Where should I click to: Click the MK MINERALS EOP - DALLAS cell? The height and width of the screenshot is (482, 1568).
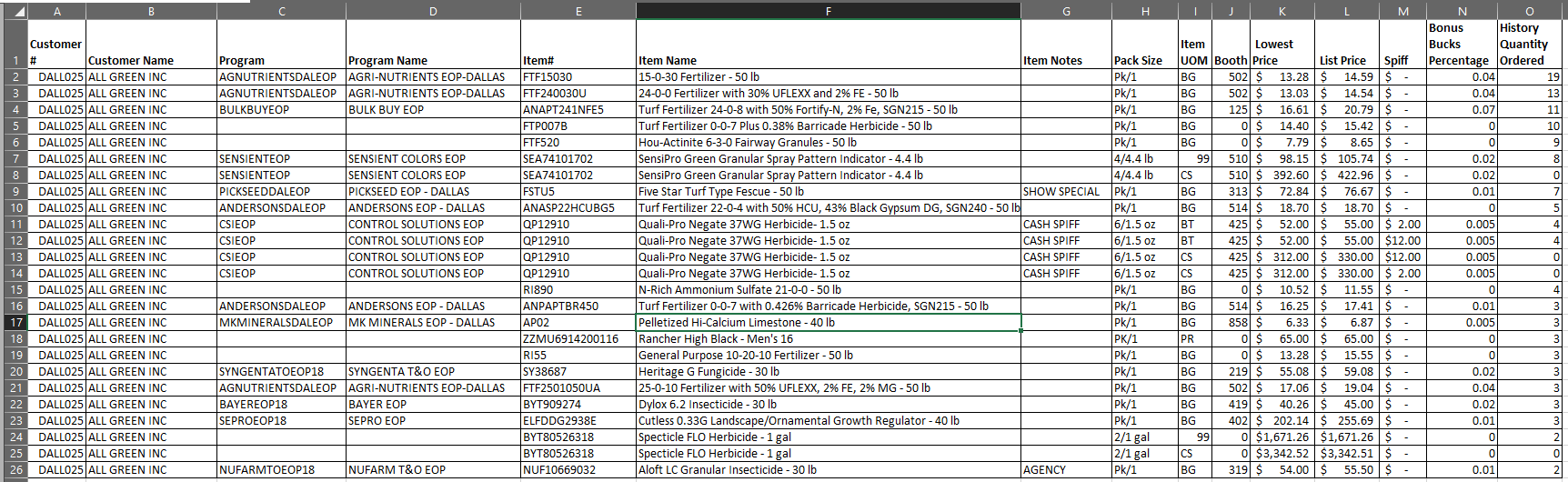(x=432, y=322)
